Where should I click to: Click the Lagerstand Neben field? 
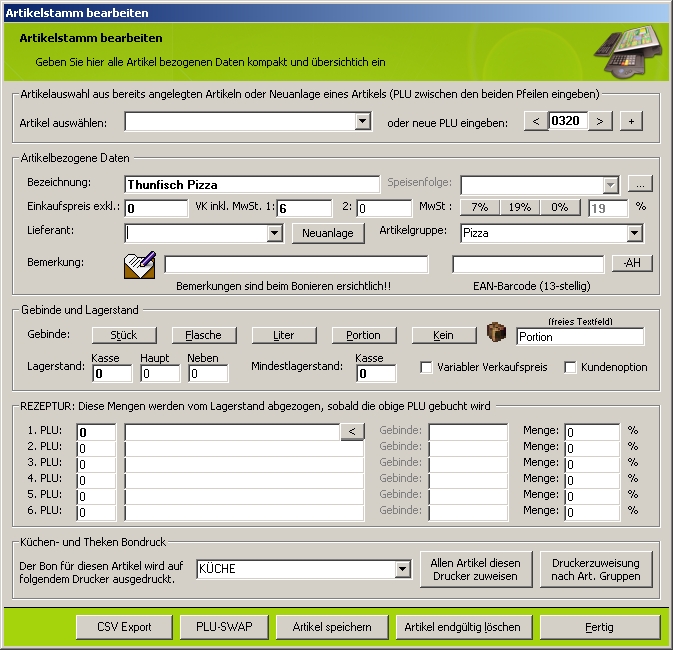[209, 374]
